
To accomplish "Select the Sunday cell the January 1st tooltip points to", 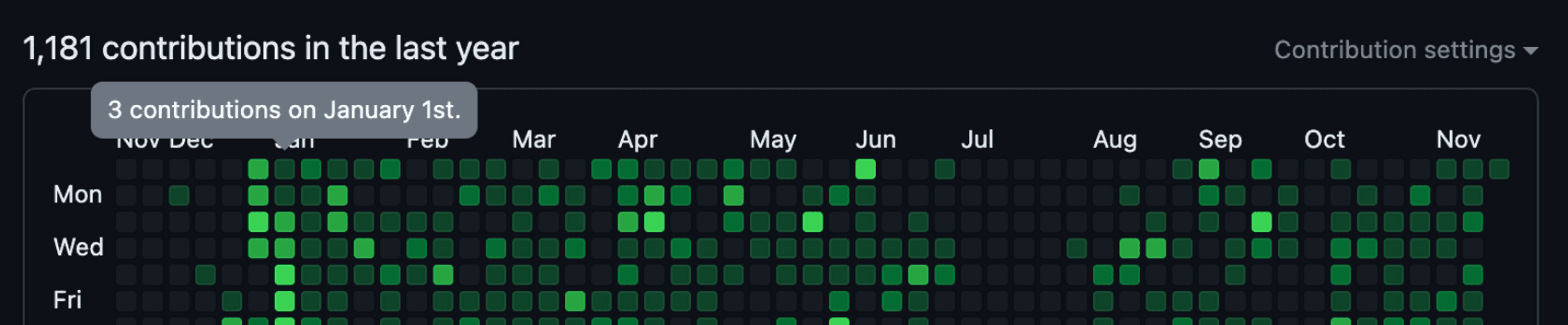I will pyautogui.click(x=285, y=169).
